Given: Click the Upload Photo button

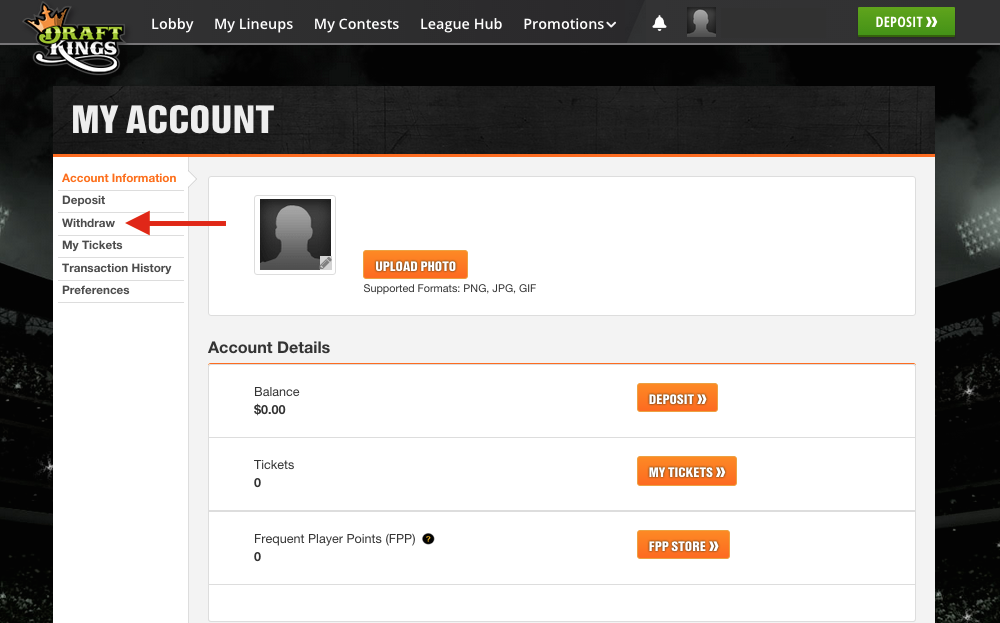Looking at the screenshot, I should pyautogui.click(x=415, y=265).
